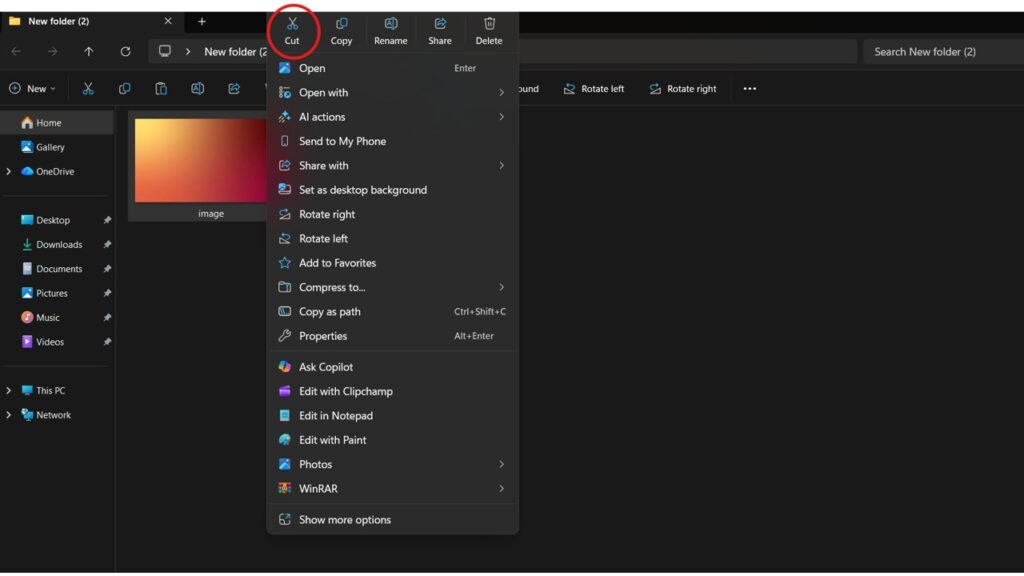
Task: Open the three-dots See more toolbar menu
Action: [750, 89]
